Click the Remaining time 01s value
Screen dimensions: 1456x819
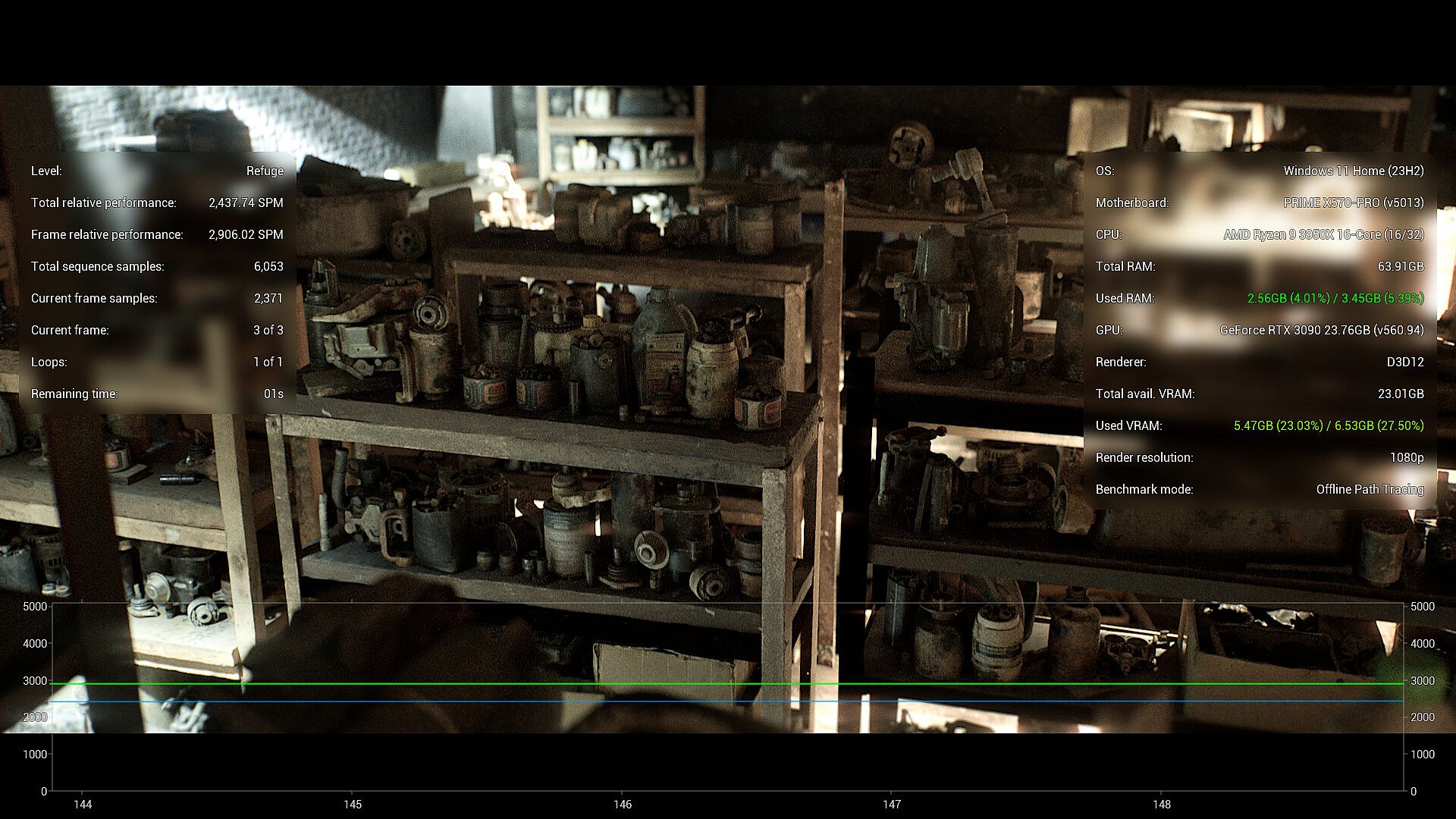274,394
